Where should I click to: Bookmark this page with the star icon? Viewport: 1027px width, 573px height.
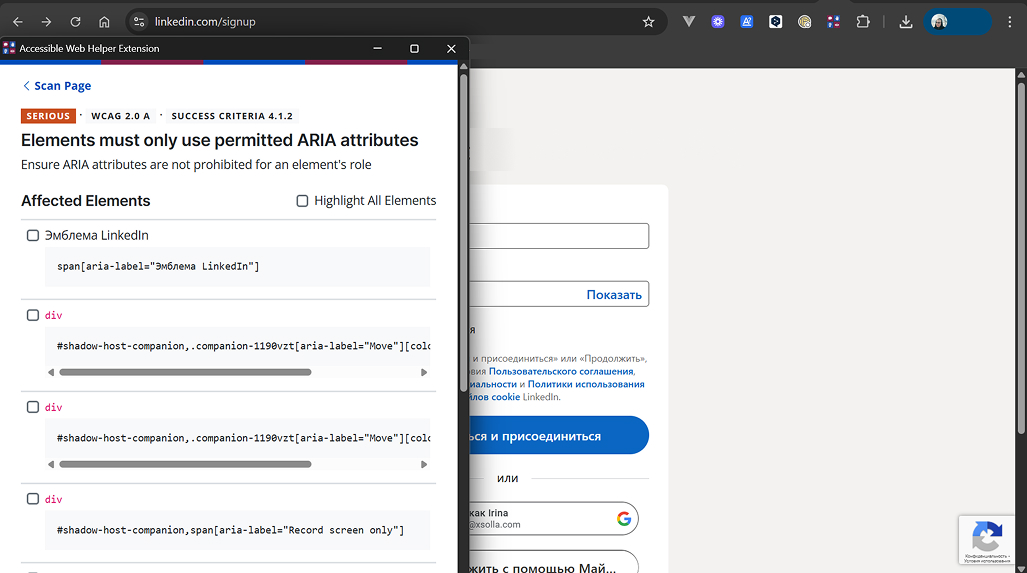tap(648, 21)
